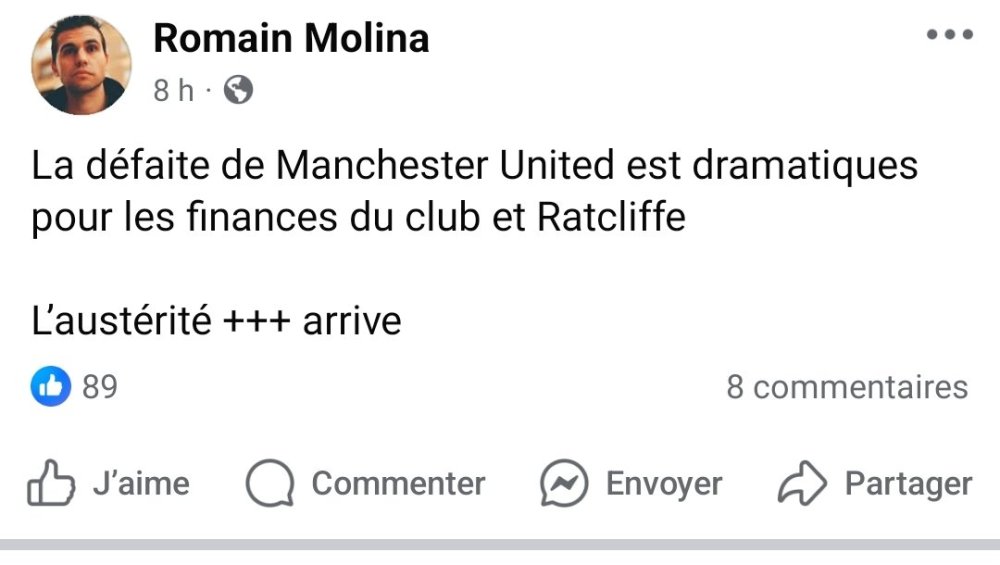Click the blue like reaction icon
Screen dimensions: 1000x565
[50, 387]
